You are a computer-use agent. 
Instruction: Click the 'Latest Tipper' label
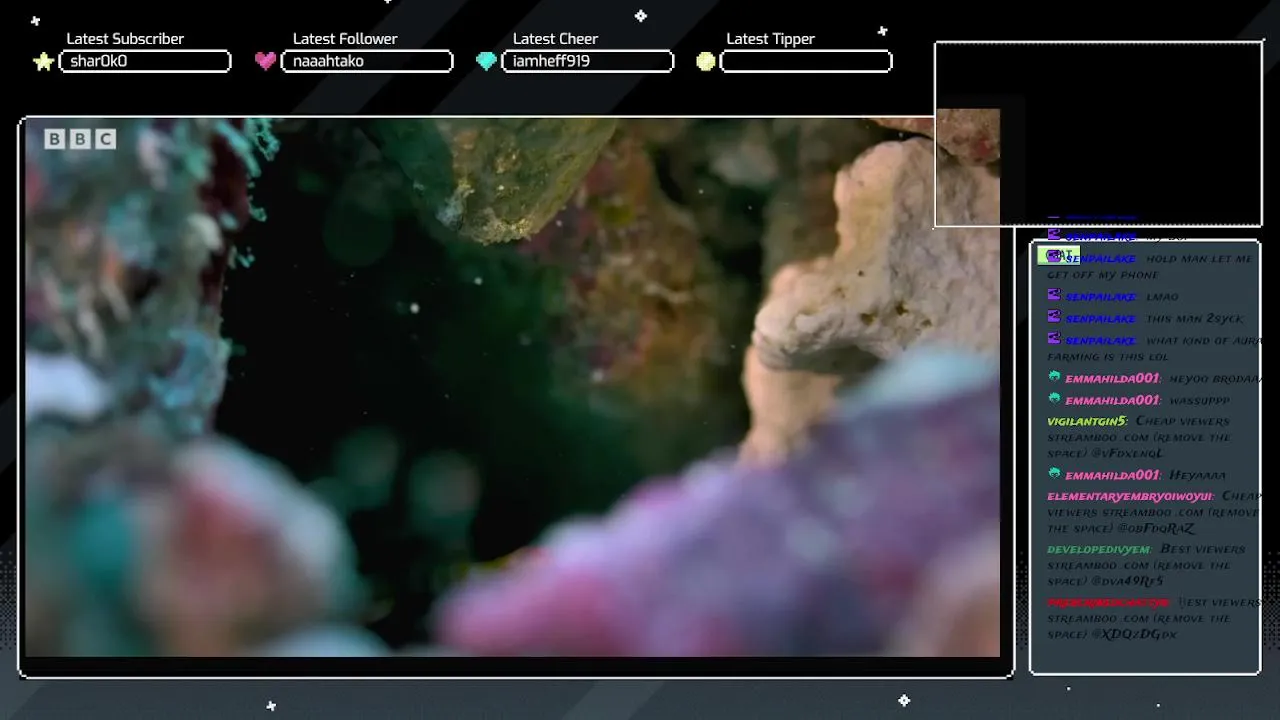tap(770, 39)
